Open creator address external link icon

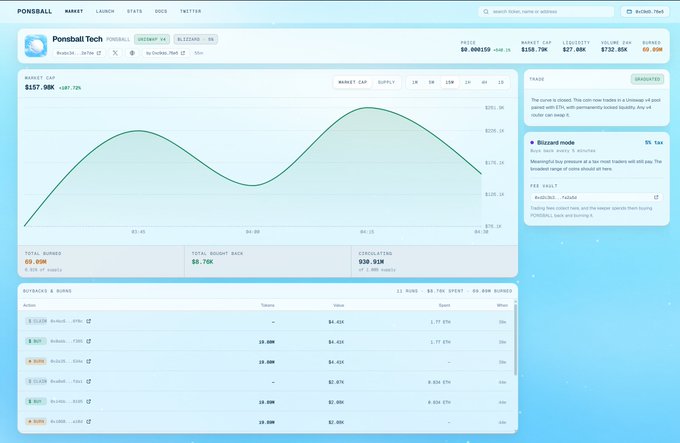coord(183,53)
